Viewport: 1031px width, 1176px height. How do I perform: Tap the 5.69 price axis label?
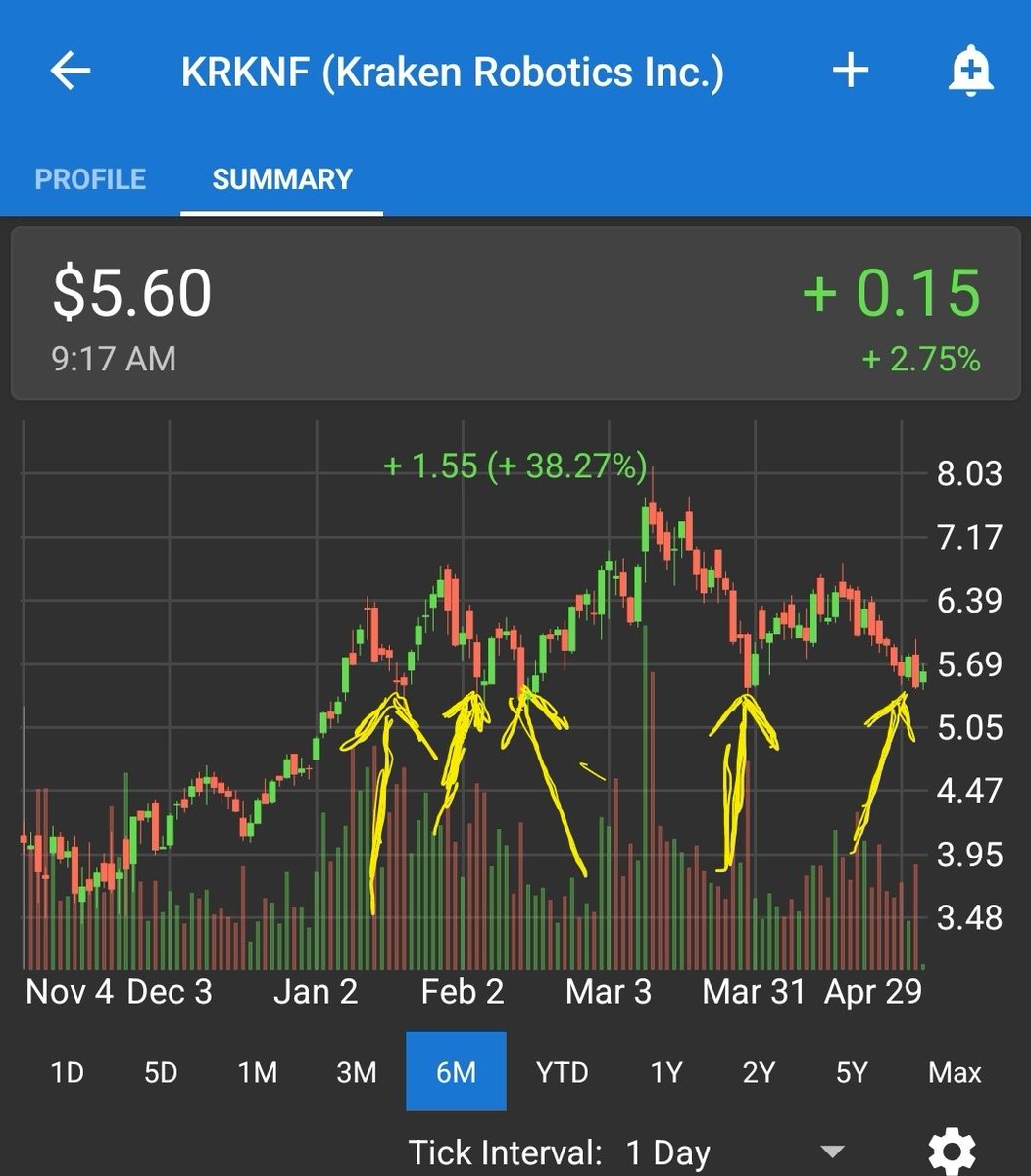point(969,664)
